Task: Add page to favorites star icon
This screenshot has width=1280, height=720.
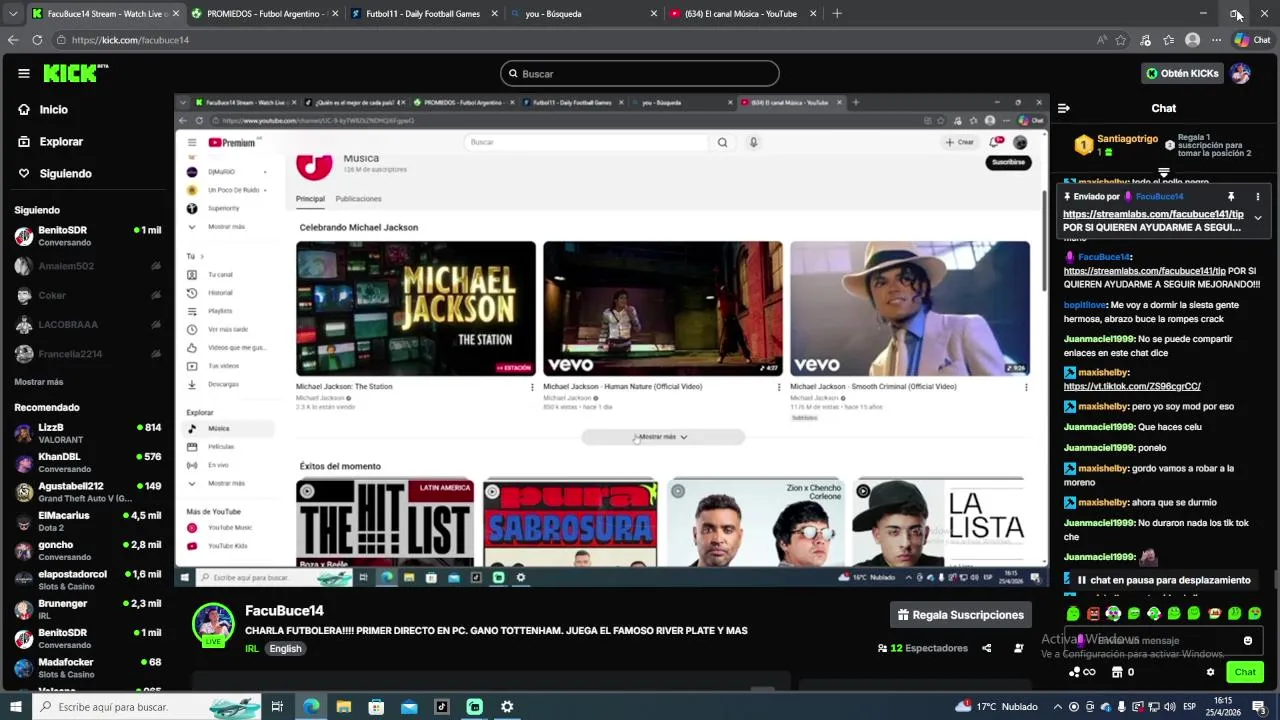Action: 1121,40
